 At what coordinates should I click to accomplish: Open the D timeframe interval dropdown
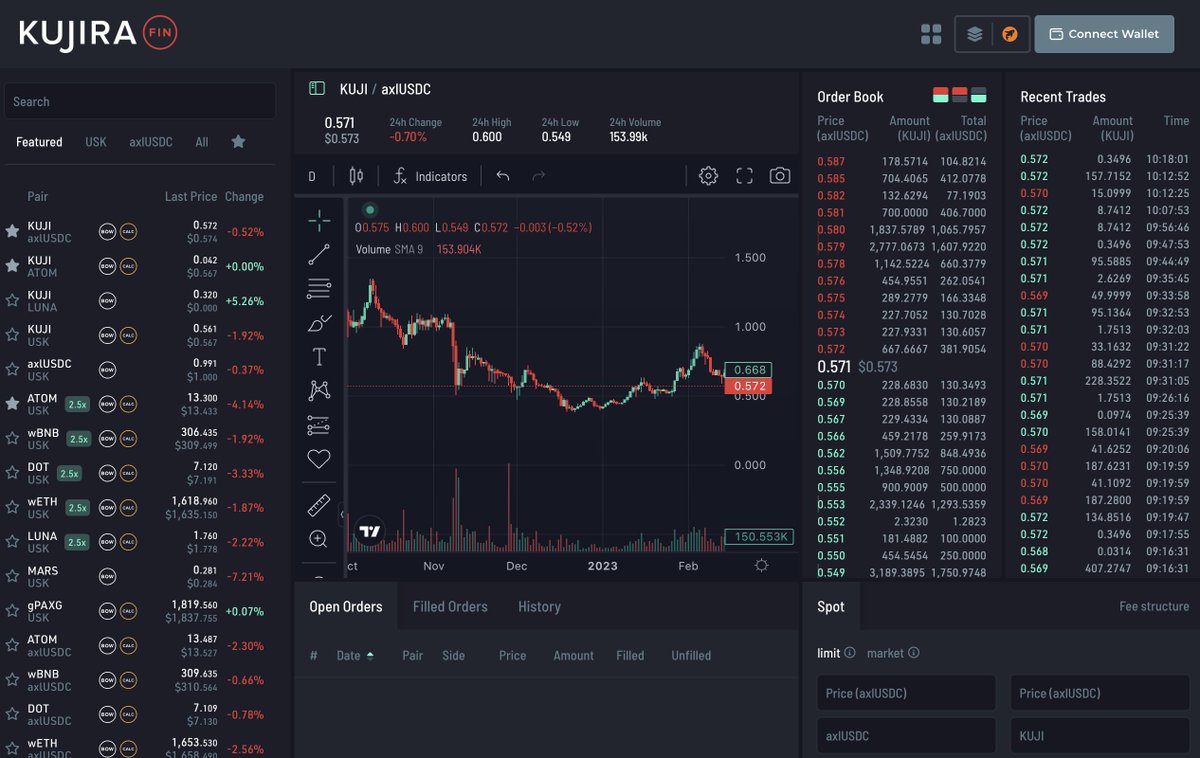[312, 176]
